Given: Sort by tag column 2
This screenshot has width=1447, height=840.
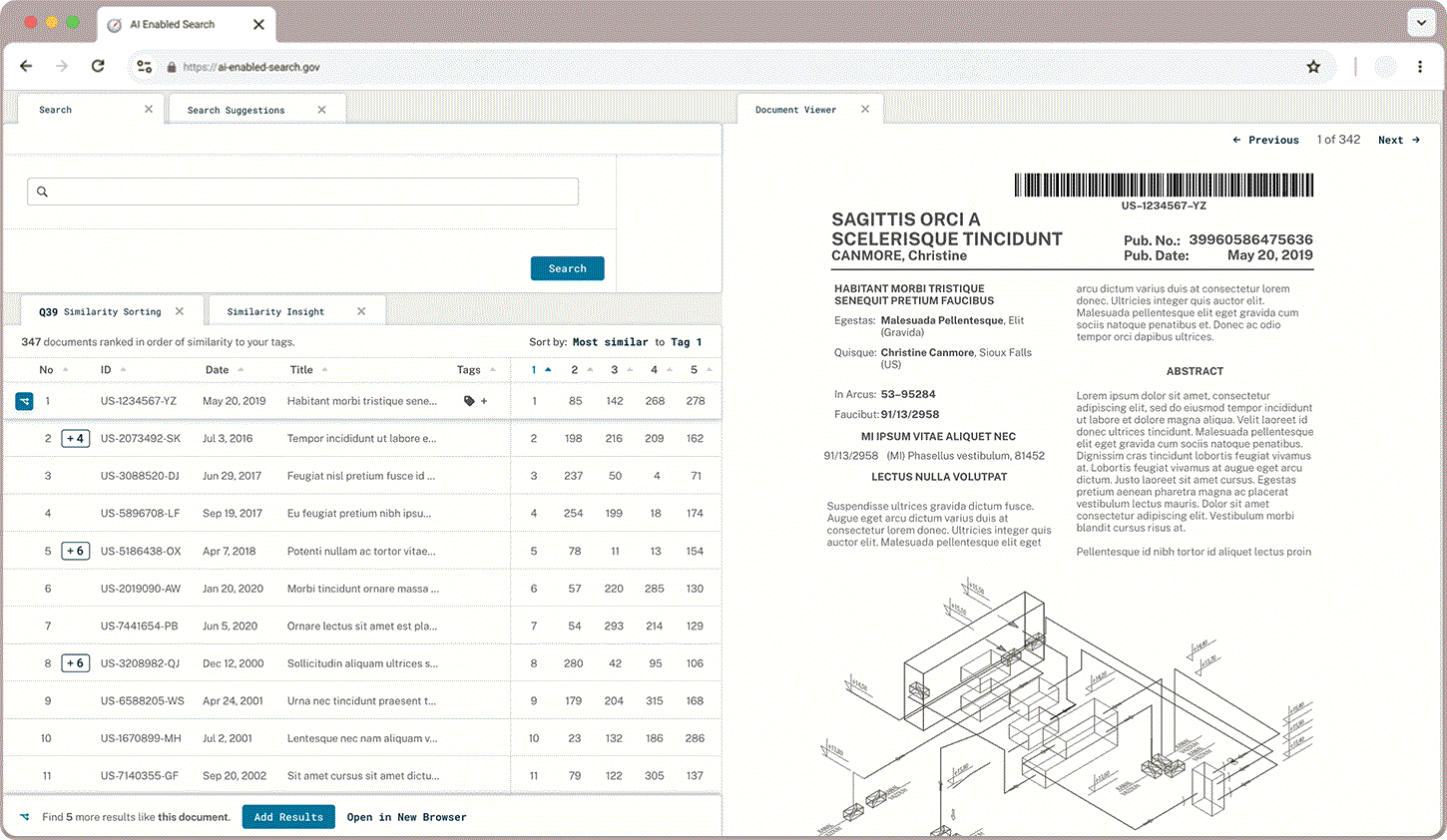Looking at the screenshot, I should pyautogui.click(x=581, y=370).
